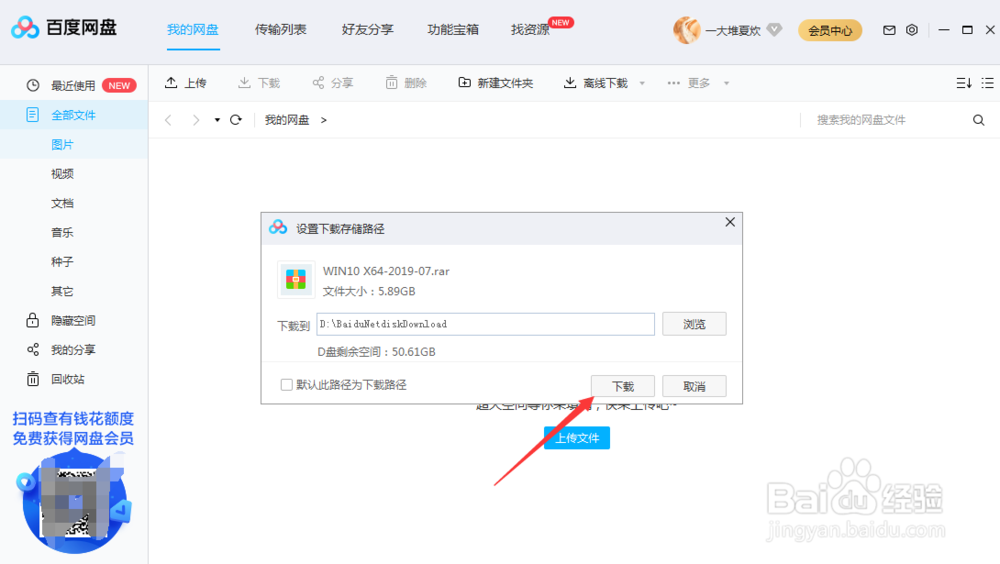Click the Download toolbar button
The width and height of the screenshot is (1000, 564).
(259, 83)
